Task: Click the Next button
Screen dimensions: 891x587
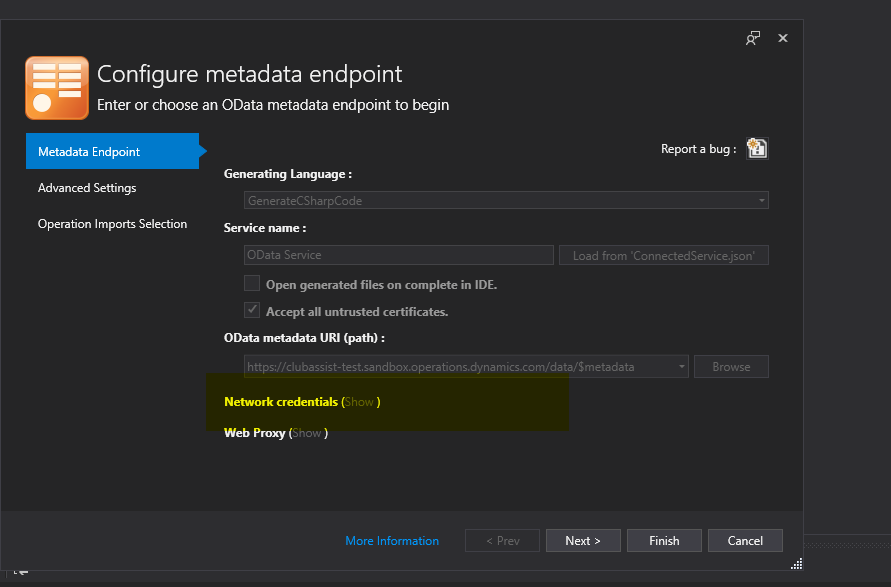Action: coord(583,540)
